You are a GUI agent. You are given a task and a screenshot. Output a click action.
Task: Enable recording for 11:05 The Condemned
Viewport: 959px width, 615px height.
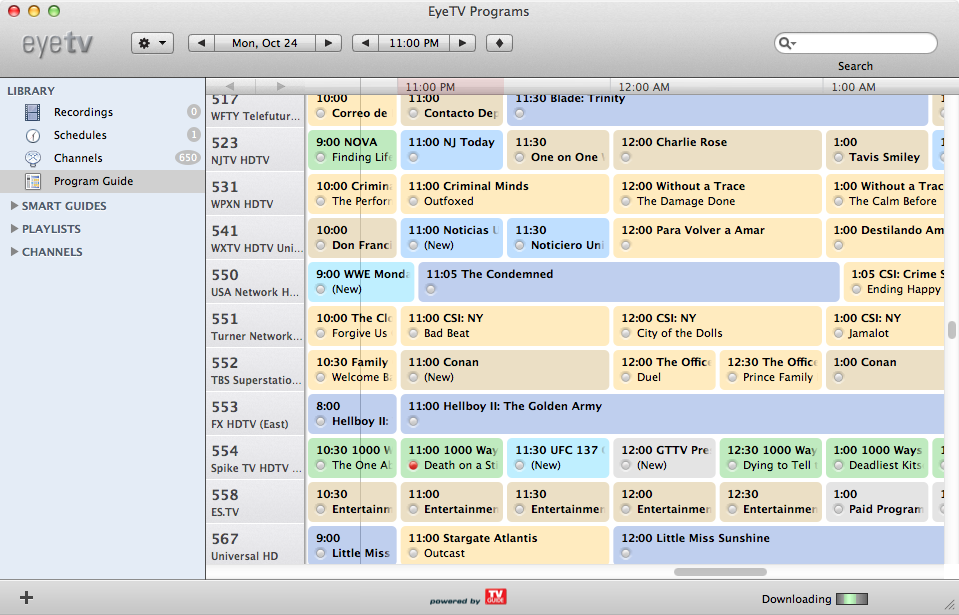pyautogui.click(x=431, y=289)
